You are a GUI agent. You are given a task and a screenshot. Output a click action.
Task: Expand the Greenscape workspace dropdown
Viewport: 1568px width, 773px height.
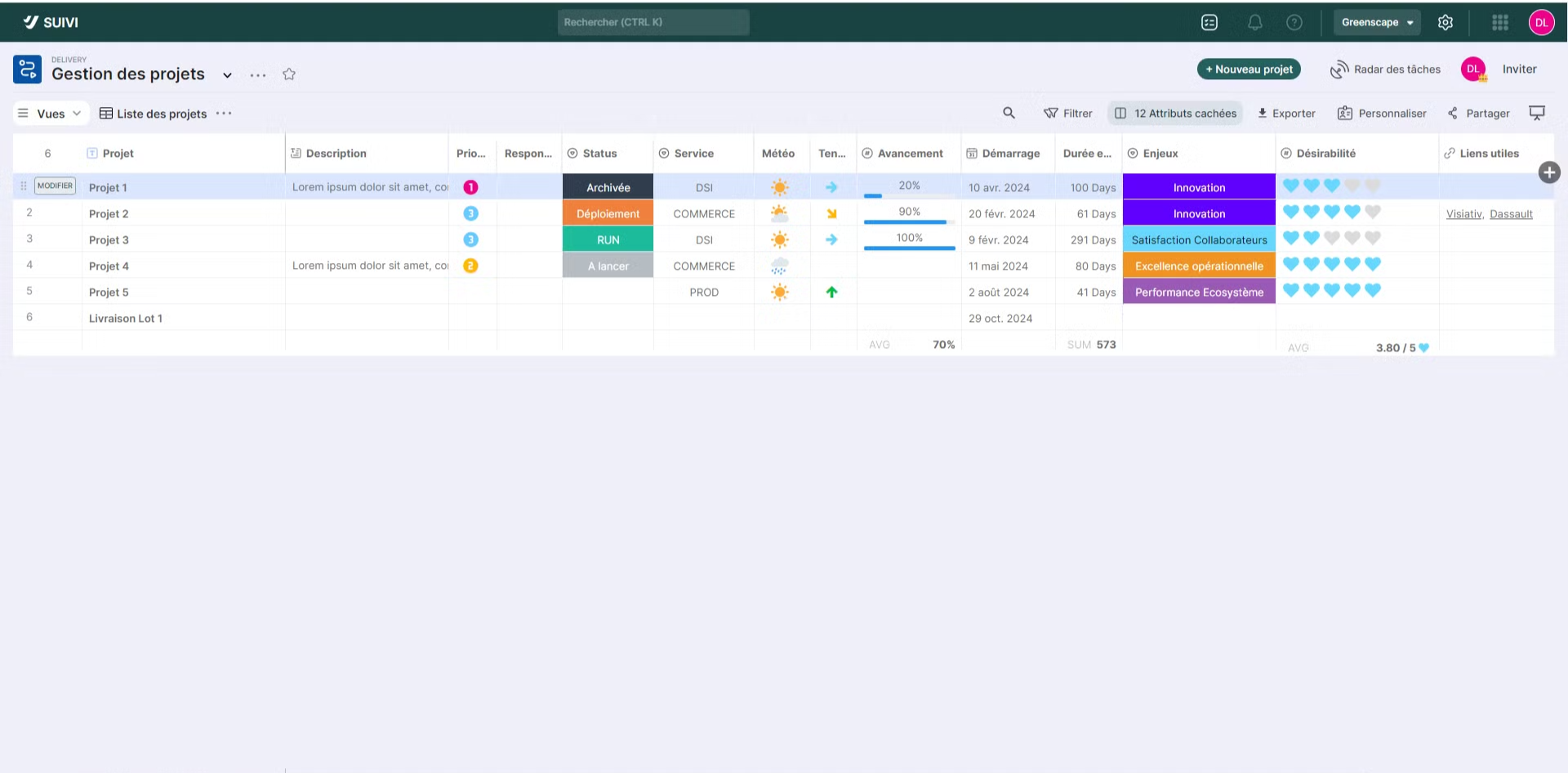coord(1377,23)
